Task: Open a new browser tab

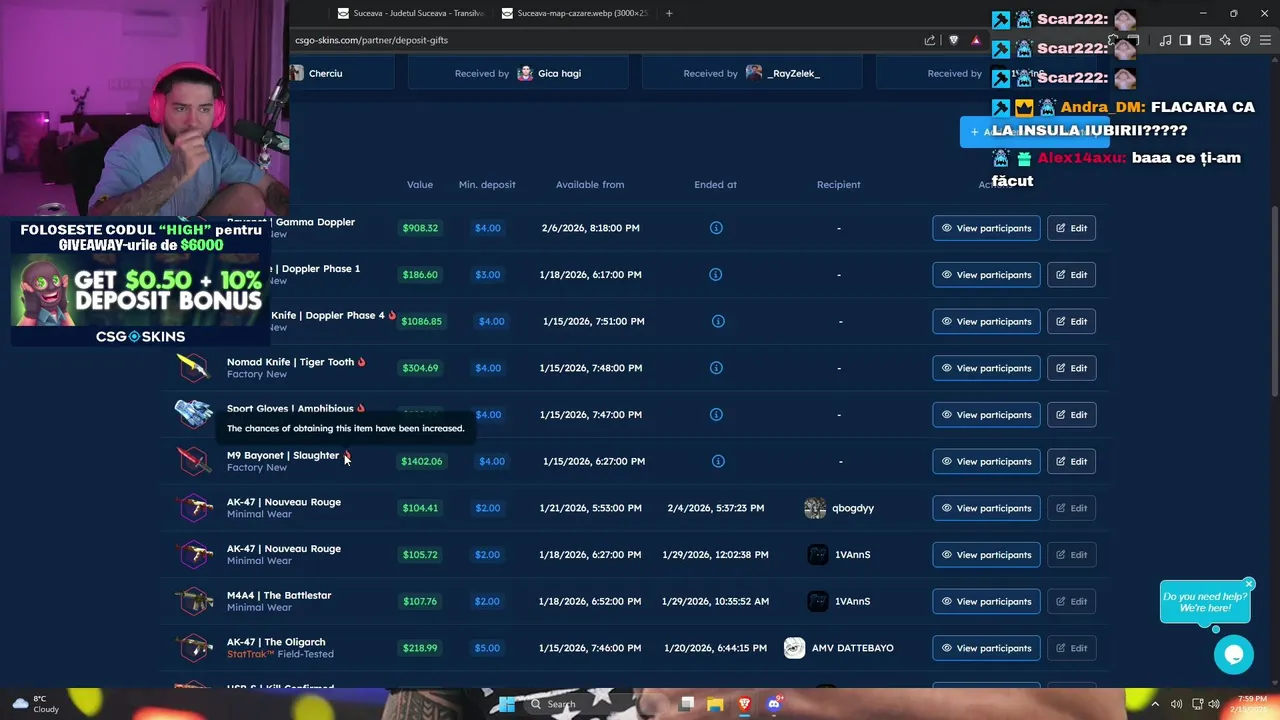Action: [x=669, y=13]
